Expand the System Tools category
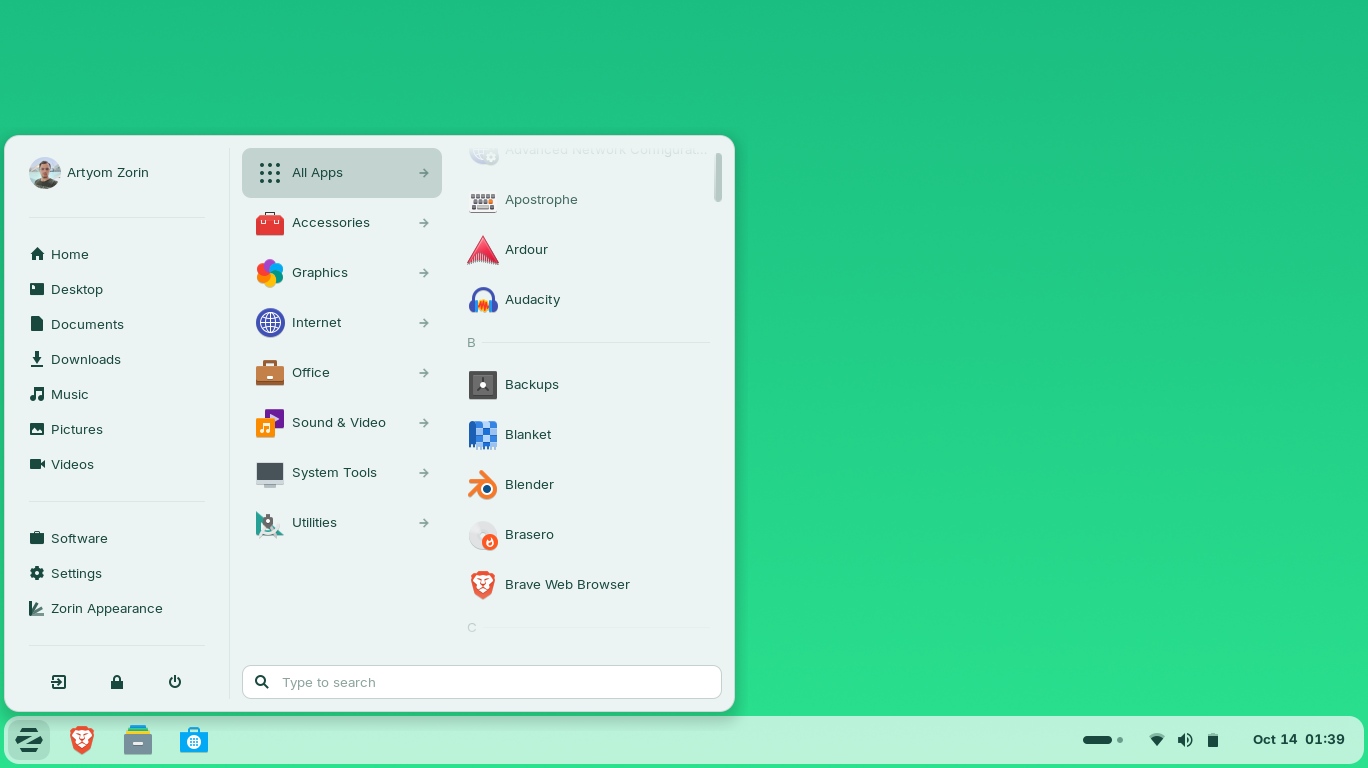This screenshot has width=1368, height=768. coord(334,472)
